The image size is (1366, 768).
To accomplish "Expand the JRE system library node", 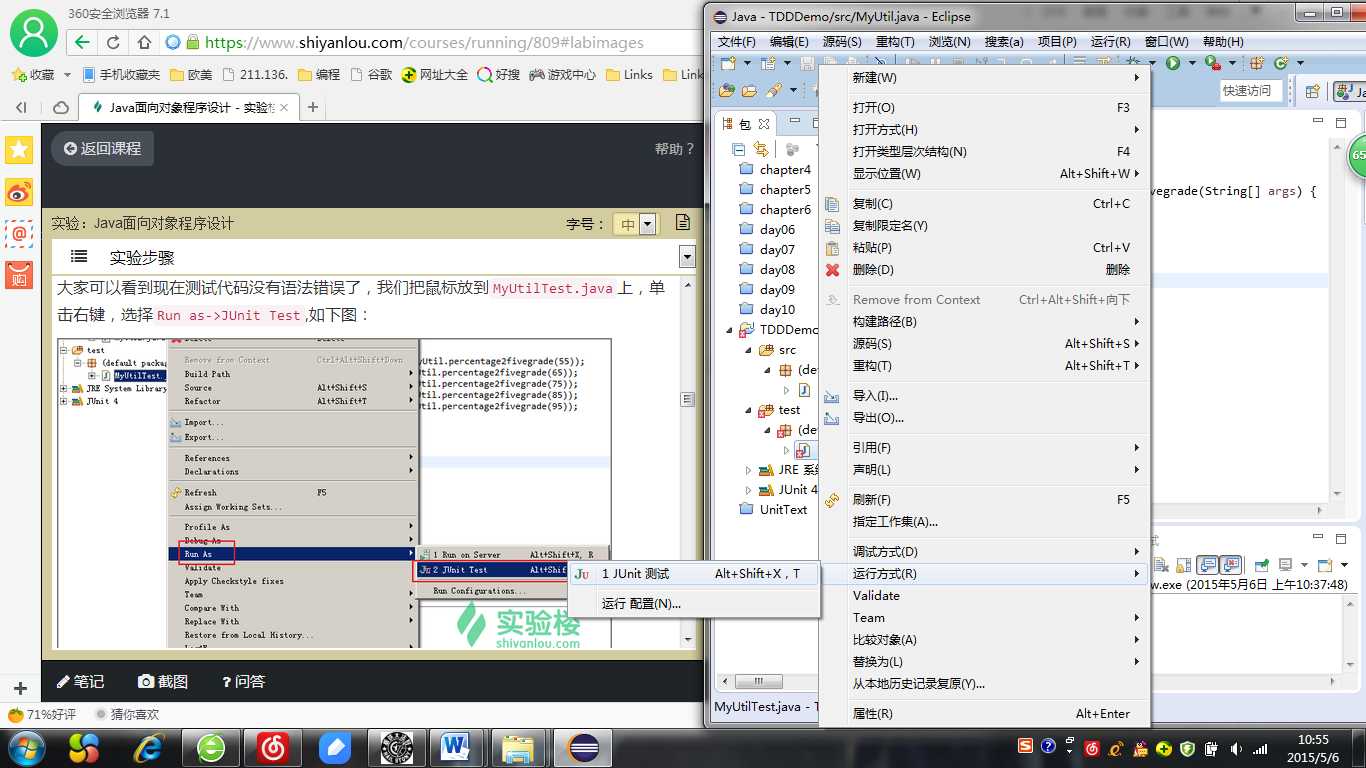I will click(747, 470).
